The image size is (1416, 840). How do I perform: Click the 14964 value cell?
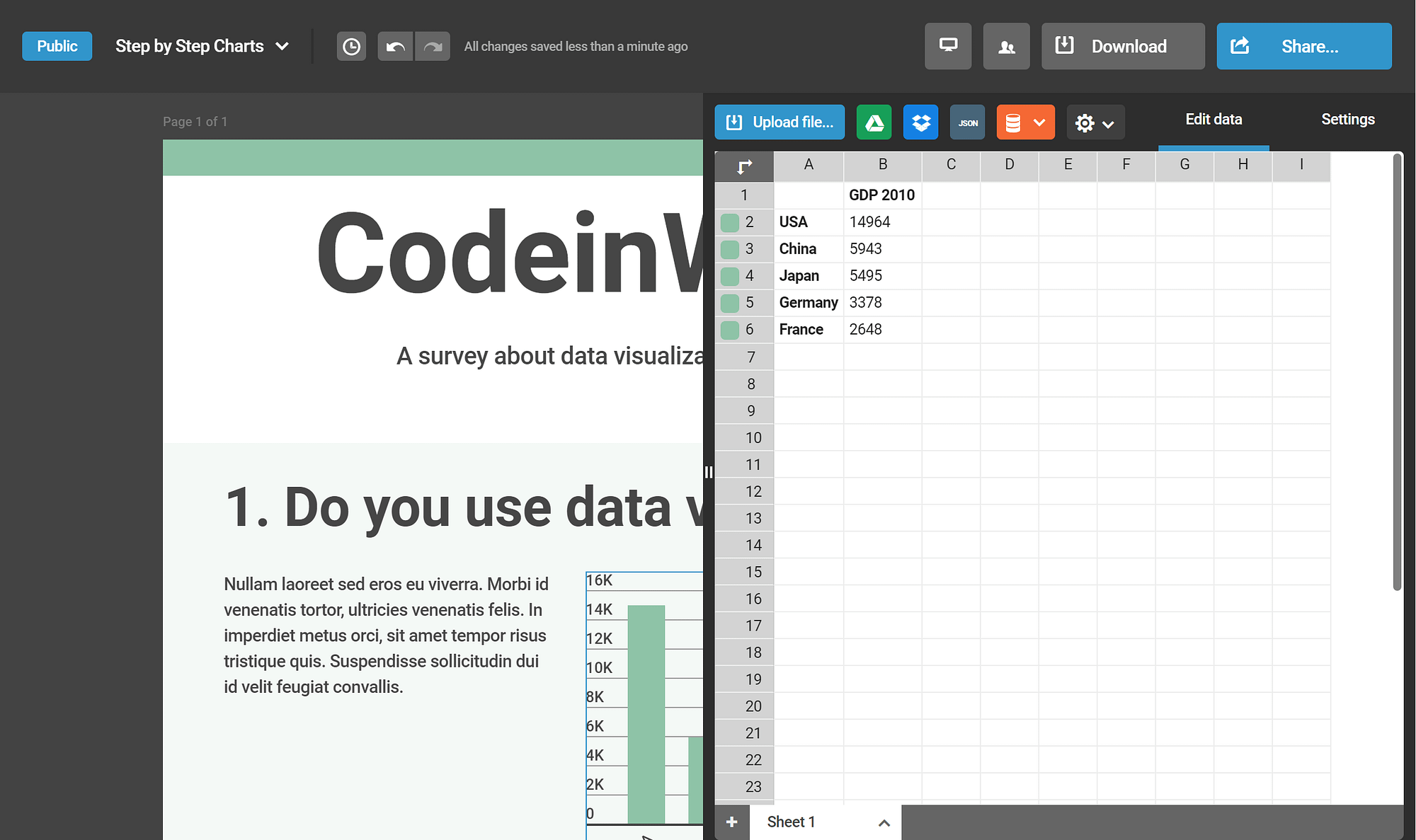883,222
